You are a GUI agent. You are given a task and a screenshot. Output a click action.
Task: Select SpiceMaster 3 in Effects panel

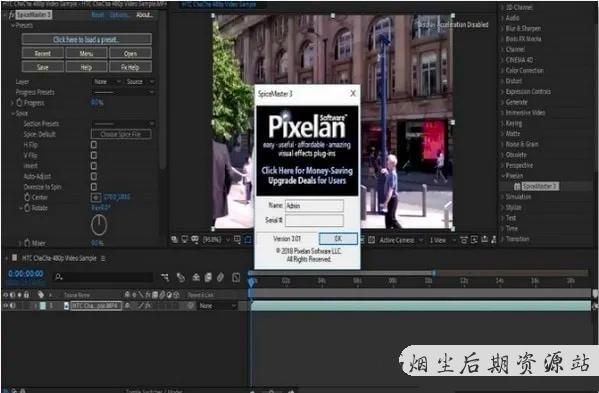pyautogui.click(x=540, y=186)
